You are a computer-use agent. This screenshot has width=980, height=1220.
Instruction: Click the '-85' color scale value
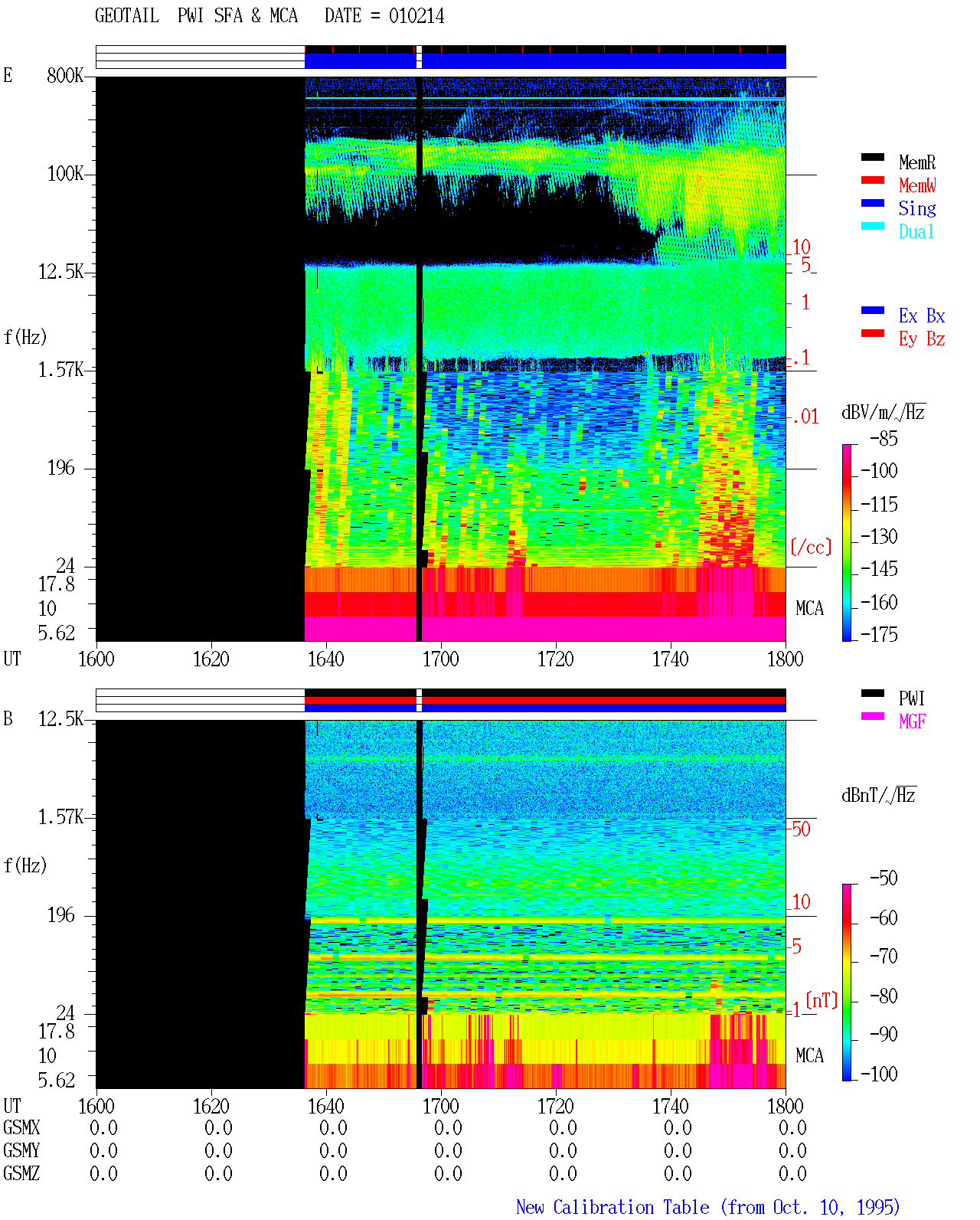[884, 439]
